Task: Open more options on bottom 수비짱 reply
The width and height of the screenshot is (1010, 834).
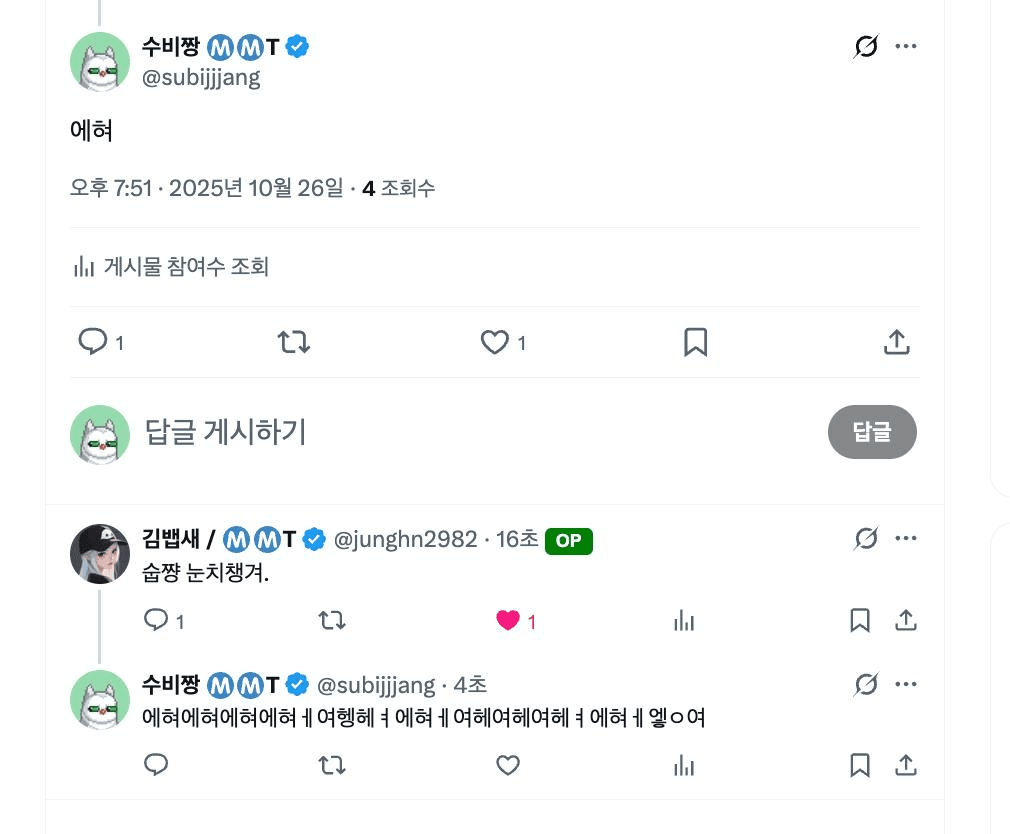Action: pyautogui.click(x=906, y=685)
